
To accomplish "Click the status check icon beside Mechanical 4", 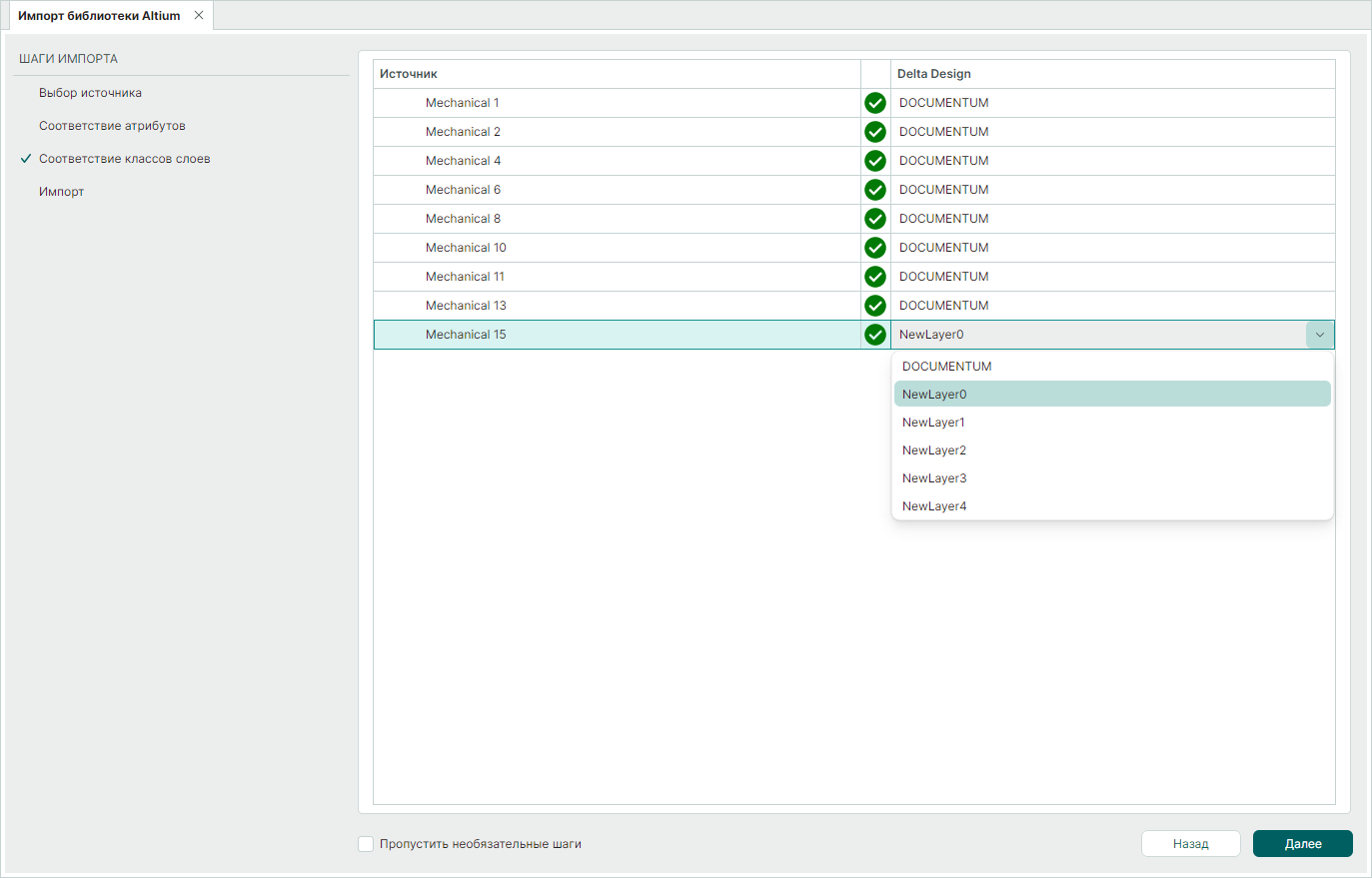I will click(874, 161).
